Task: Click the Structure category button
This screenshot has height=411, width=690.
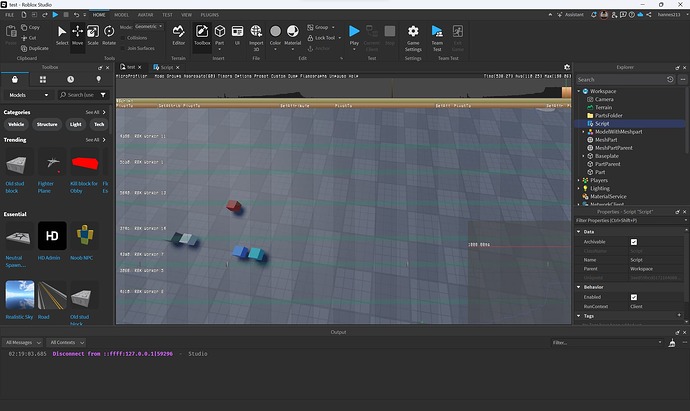Action: point(47,125)
